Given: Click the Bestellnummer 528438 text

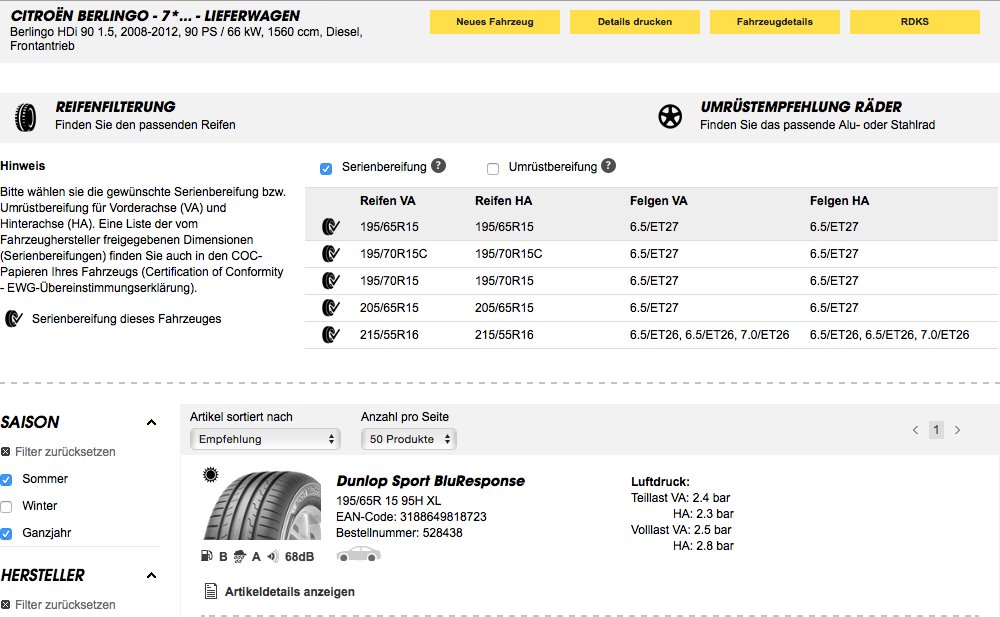Looking at the screenshot, I should click(x=399, y=533).
